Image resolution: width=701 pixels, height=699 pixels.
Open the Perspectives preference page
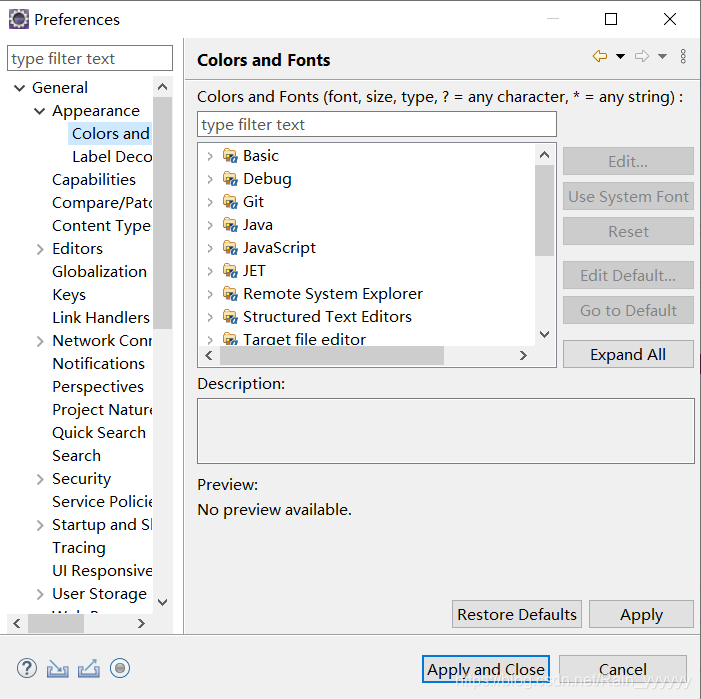[98, 387]
